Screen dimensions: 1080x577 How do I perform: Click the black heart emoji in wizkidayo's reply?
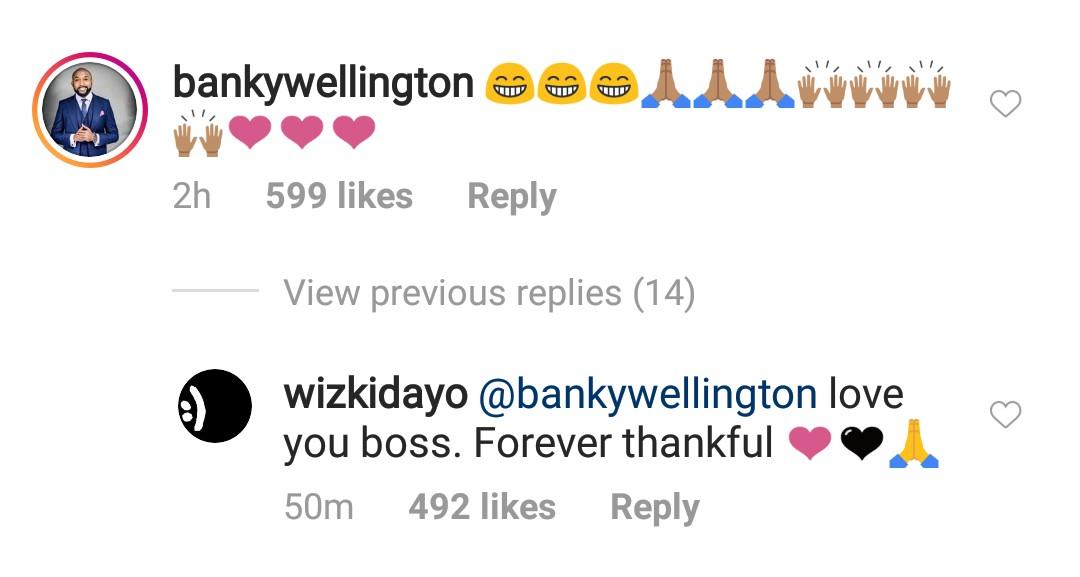(x=861, y=443)
